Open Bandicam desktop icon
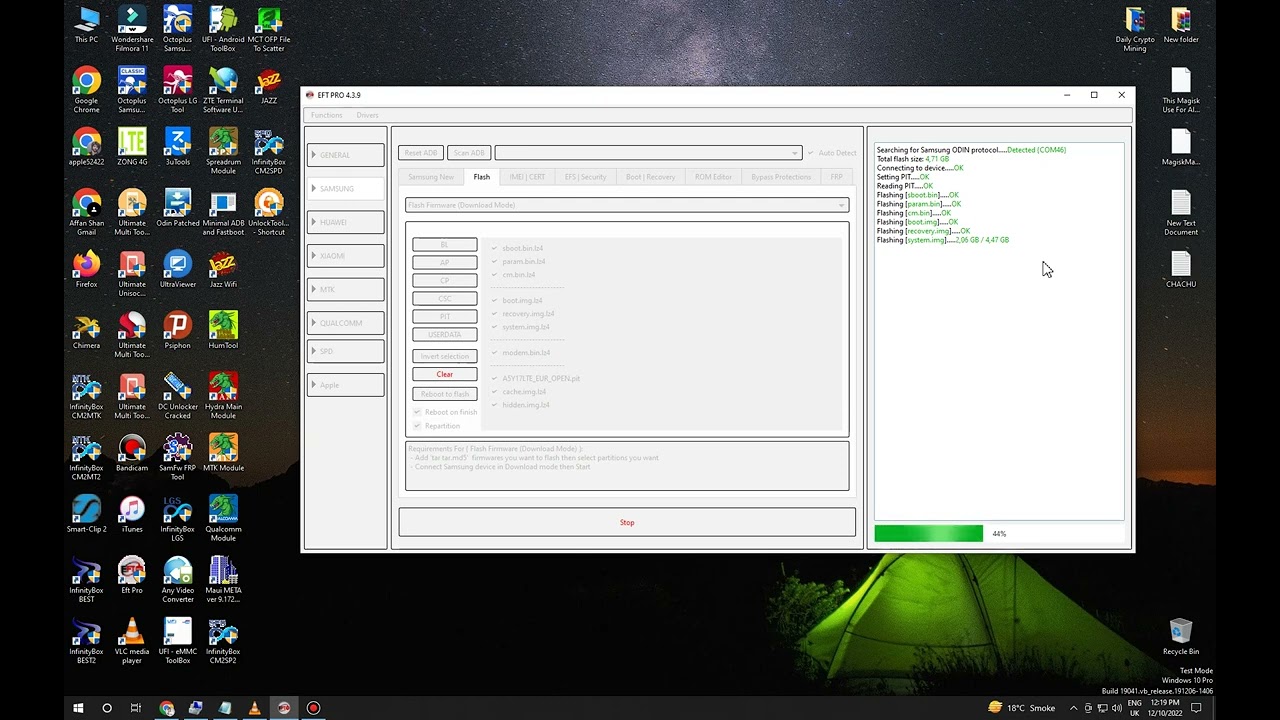 132,453
